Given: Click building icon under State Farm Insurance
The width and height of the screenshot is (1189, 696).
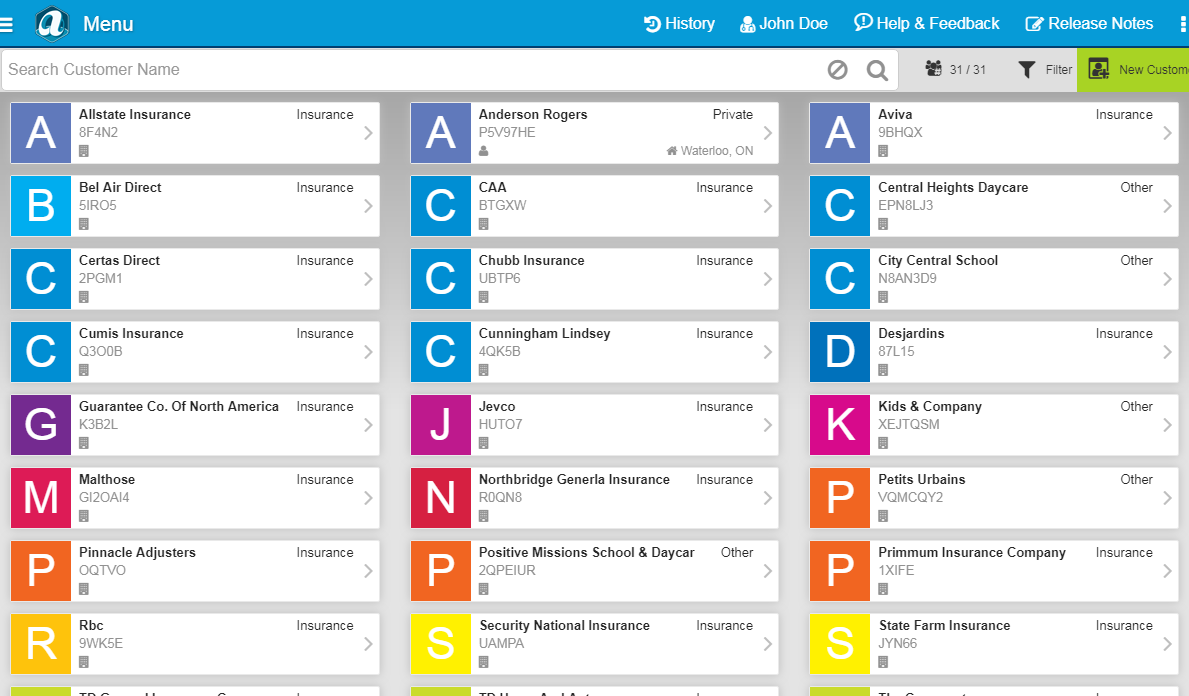Looking at the screenshot, I should coord(883,662).
